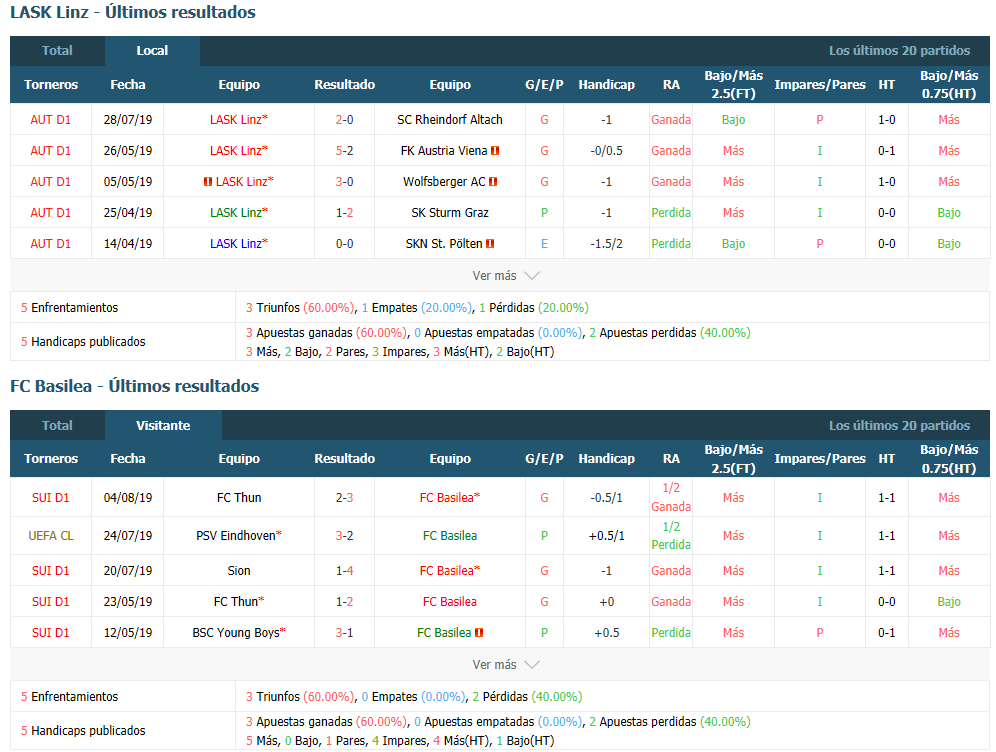Open the Total tab under LASK Linz results

(x=57, y=51)
